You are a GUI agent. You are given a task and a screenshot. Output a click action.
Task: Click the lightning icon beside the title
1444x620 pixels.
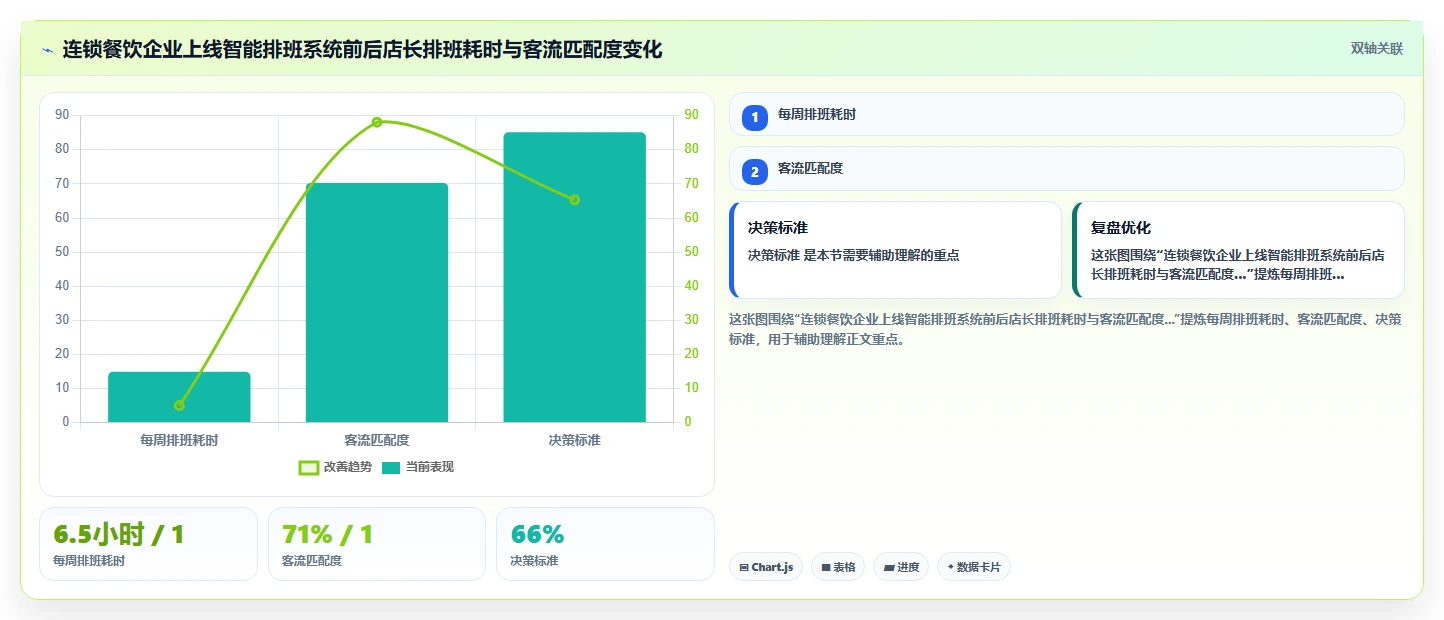point(47,50)
